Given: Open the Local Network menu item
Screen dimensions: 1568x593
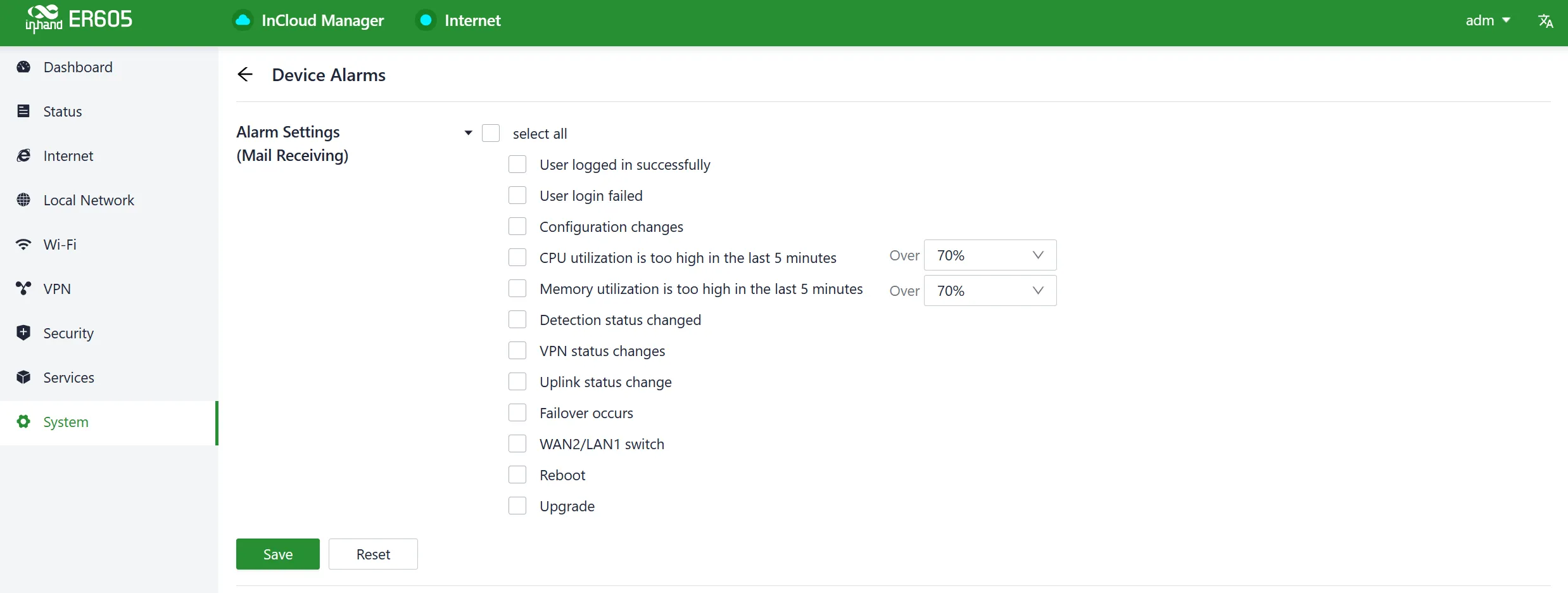Looking at the screenshot, I should pyautogui.click(x=109, y=200).
